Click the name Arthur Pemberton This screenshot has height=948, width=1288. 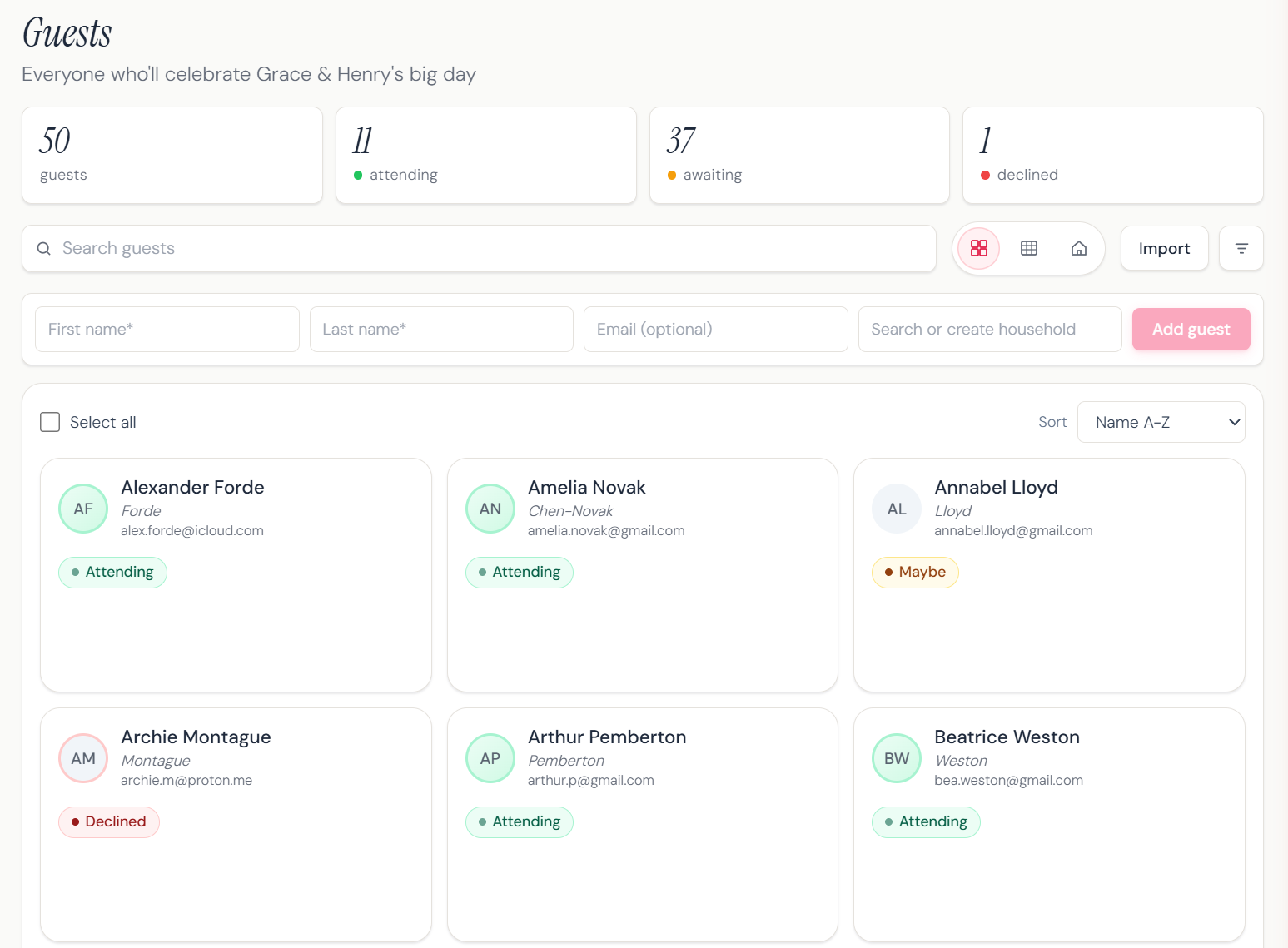[x=607, y=737]
